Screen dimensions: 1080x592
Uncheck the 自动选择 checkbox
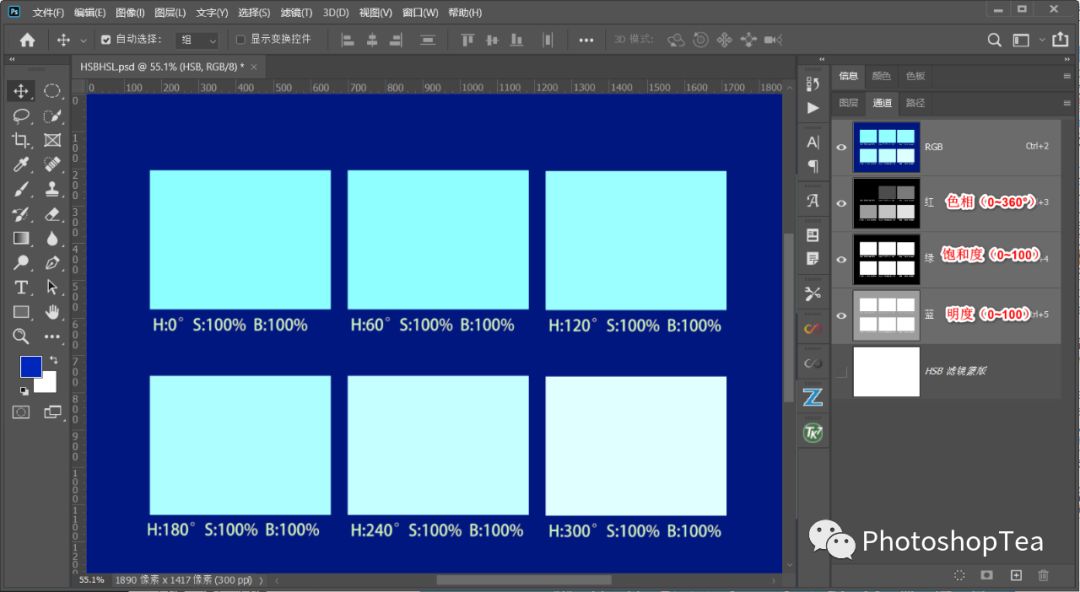click(106, 40)
